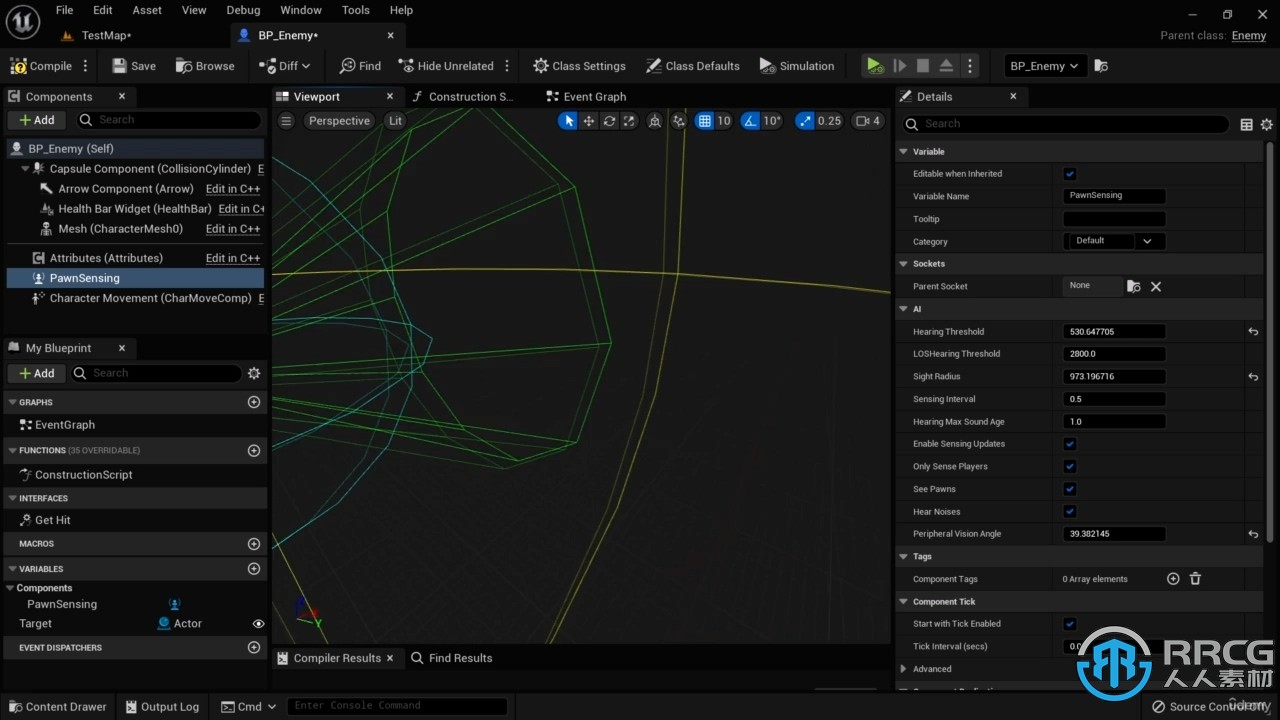Open the File menu

(x=64, y=10)
